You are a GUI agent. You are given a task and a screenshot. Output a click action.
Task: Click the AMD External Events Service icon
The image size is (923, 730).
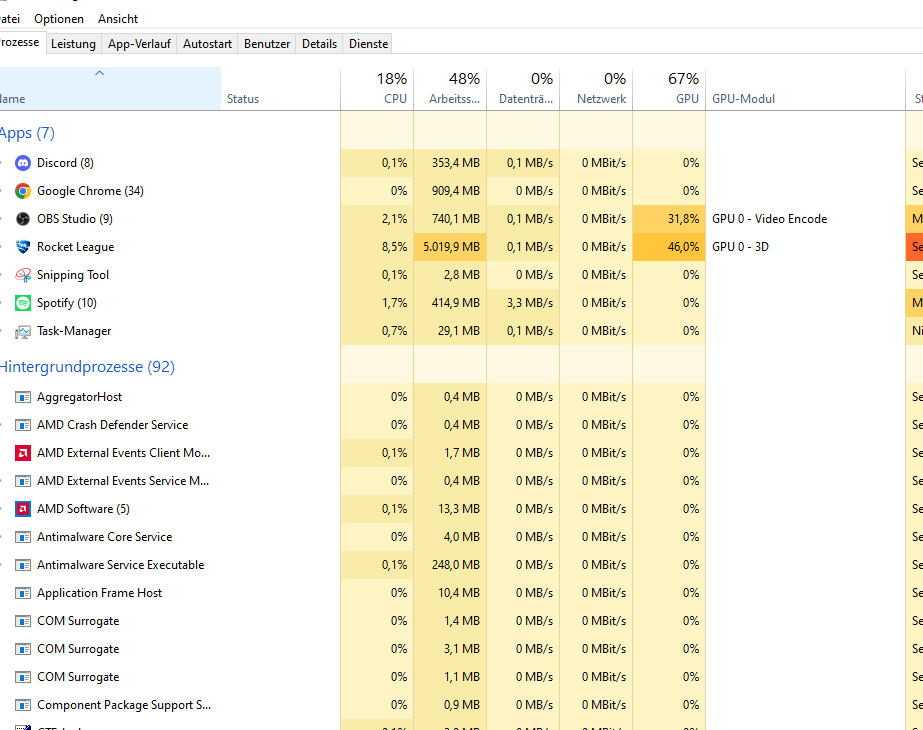[23, 481]
